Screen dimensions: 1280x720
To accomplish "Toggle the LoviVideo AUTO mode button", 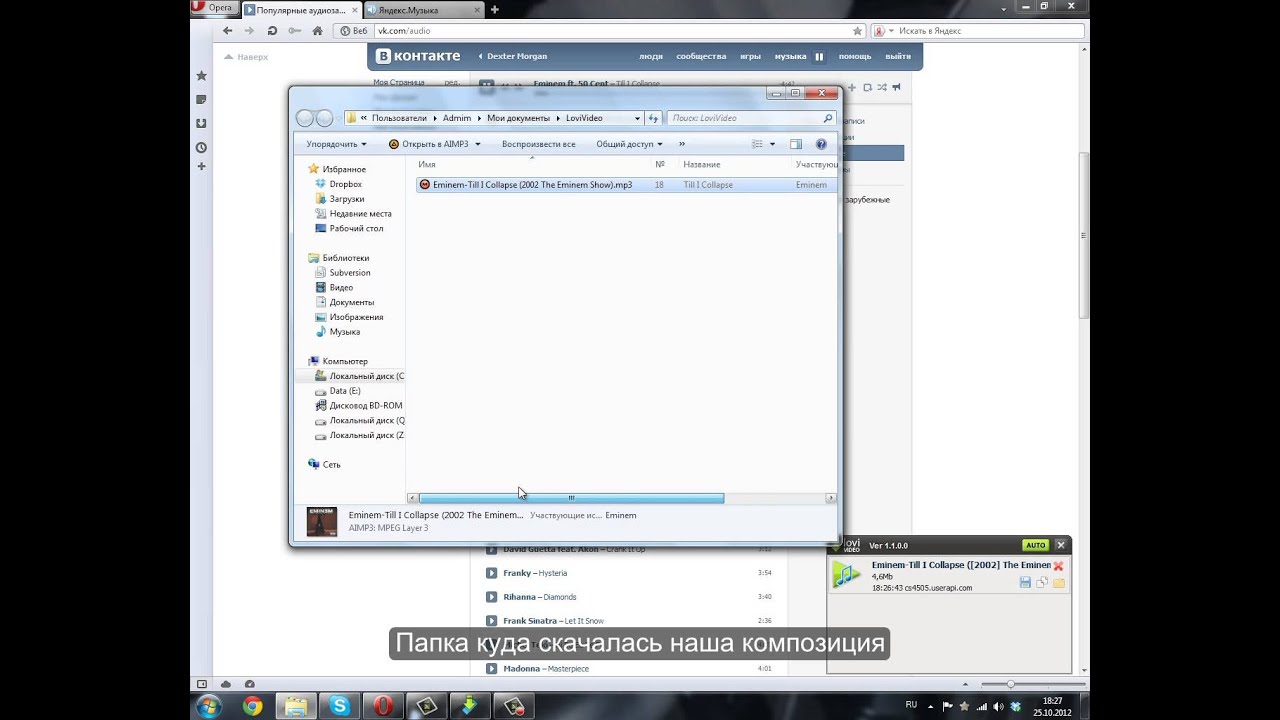I will pyautogui.click(x=1035, y=545).
